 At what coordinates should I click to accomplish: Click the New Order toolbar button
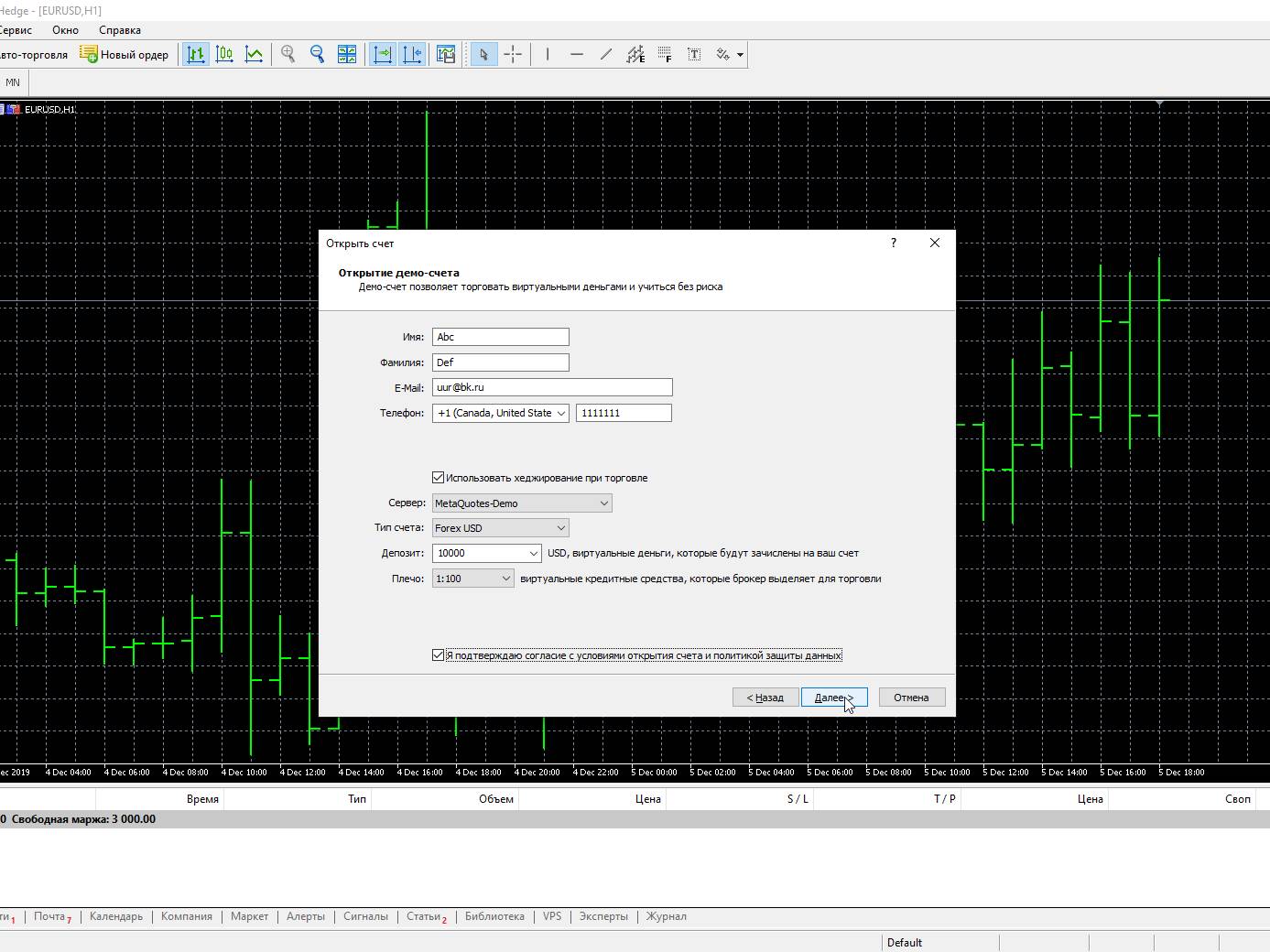(125, 55)
